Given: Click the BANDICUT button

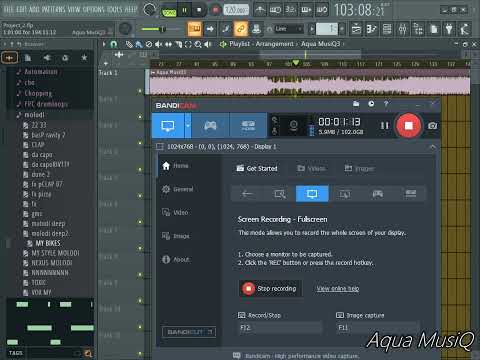Looking at the screenshot, I should pyautogui.click(x=189, y=332).
